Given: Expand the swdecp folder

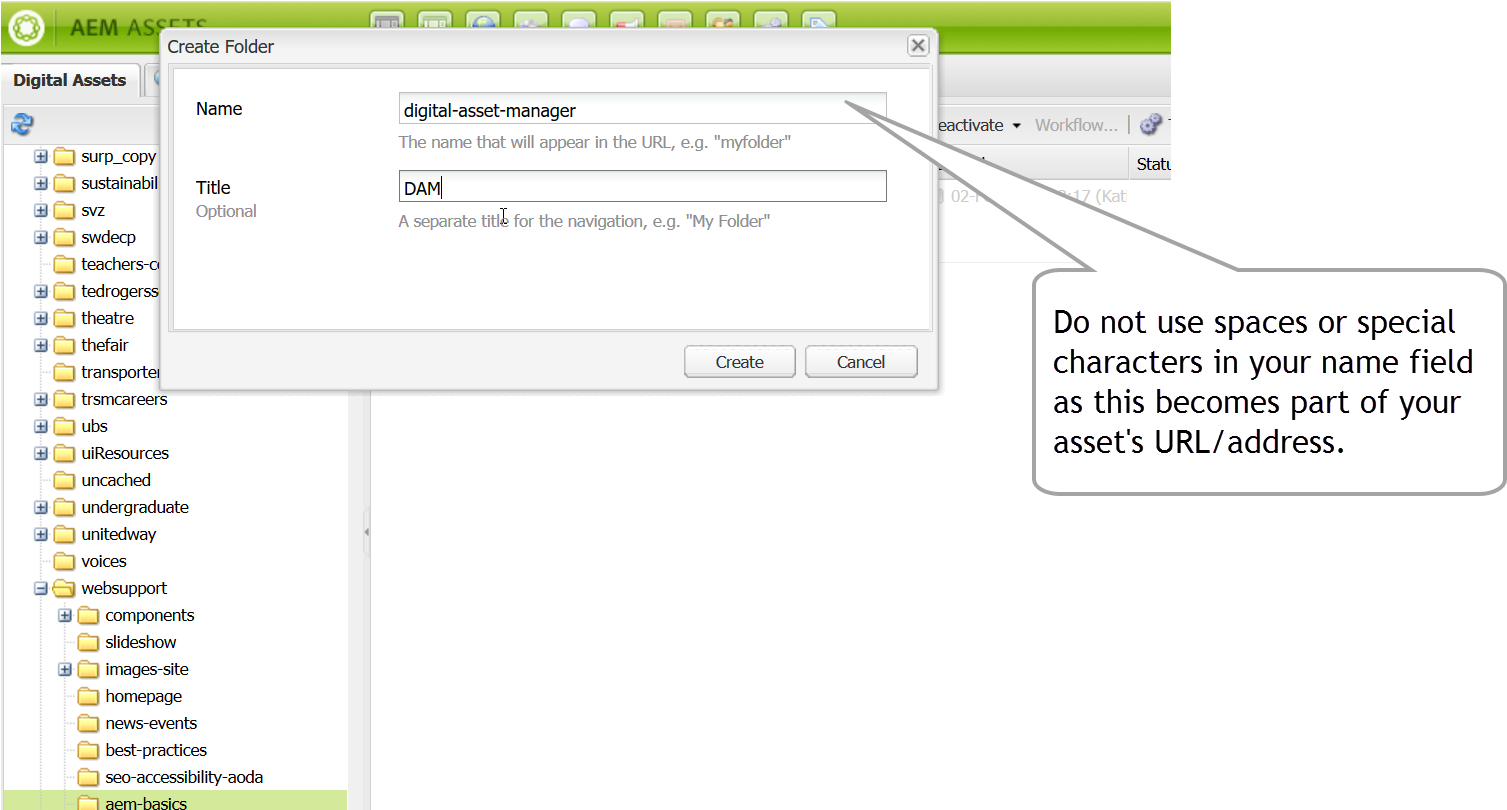Looking at the screenshot, I should [x=41, y=237].
